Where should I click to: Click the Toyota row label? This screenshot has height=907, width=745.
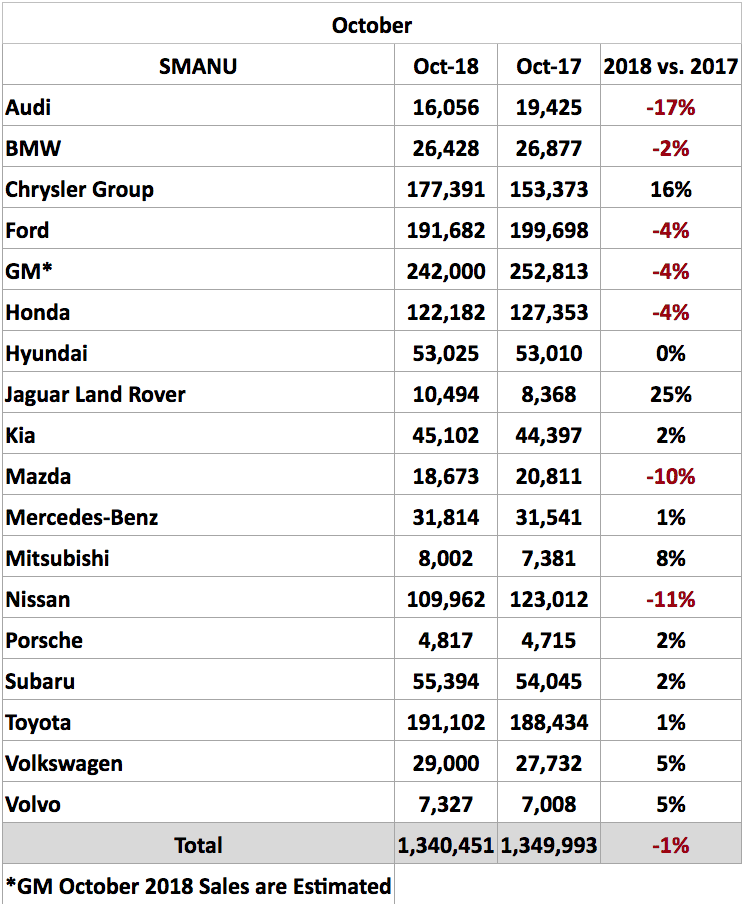(x=38, y=722)
